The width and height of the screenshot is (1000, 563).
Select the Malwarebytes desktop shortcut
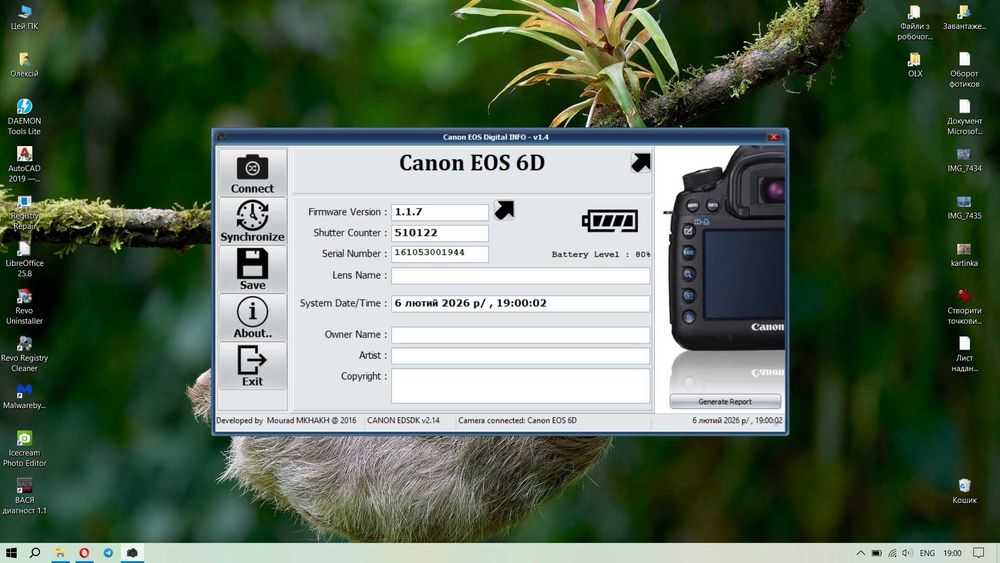click(x=24, y=397)
